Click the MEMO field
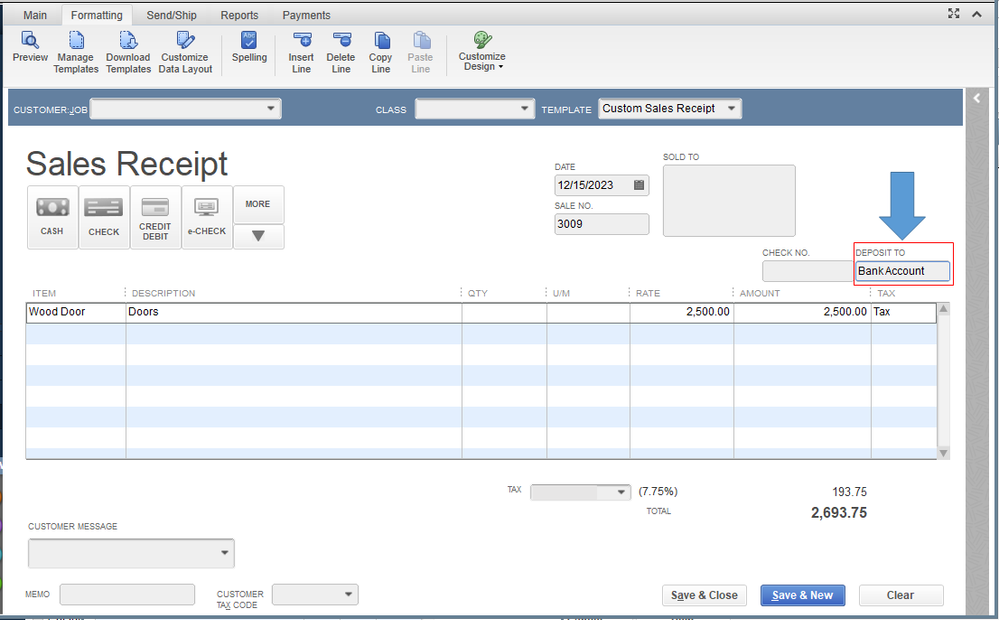Viewport: 999px width, 620px height. 127,595
